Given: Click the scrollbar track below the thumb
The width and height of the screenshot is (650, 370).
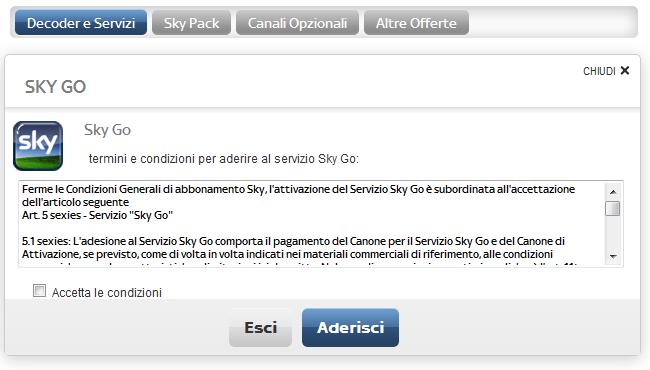Looking at the screenshot, I should click(613, 232).
